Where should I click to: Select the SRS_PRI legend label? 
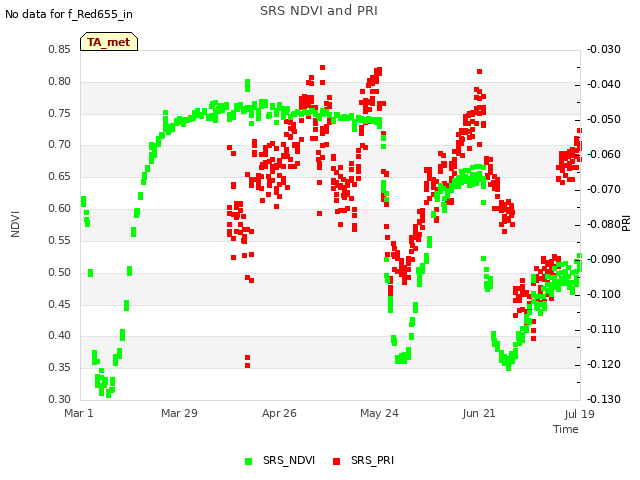tap(372, 460)
